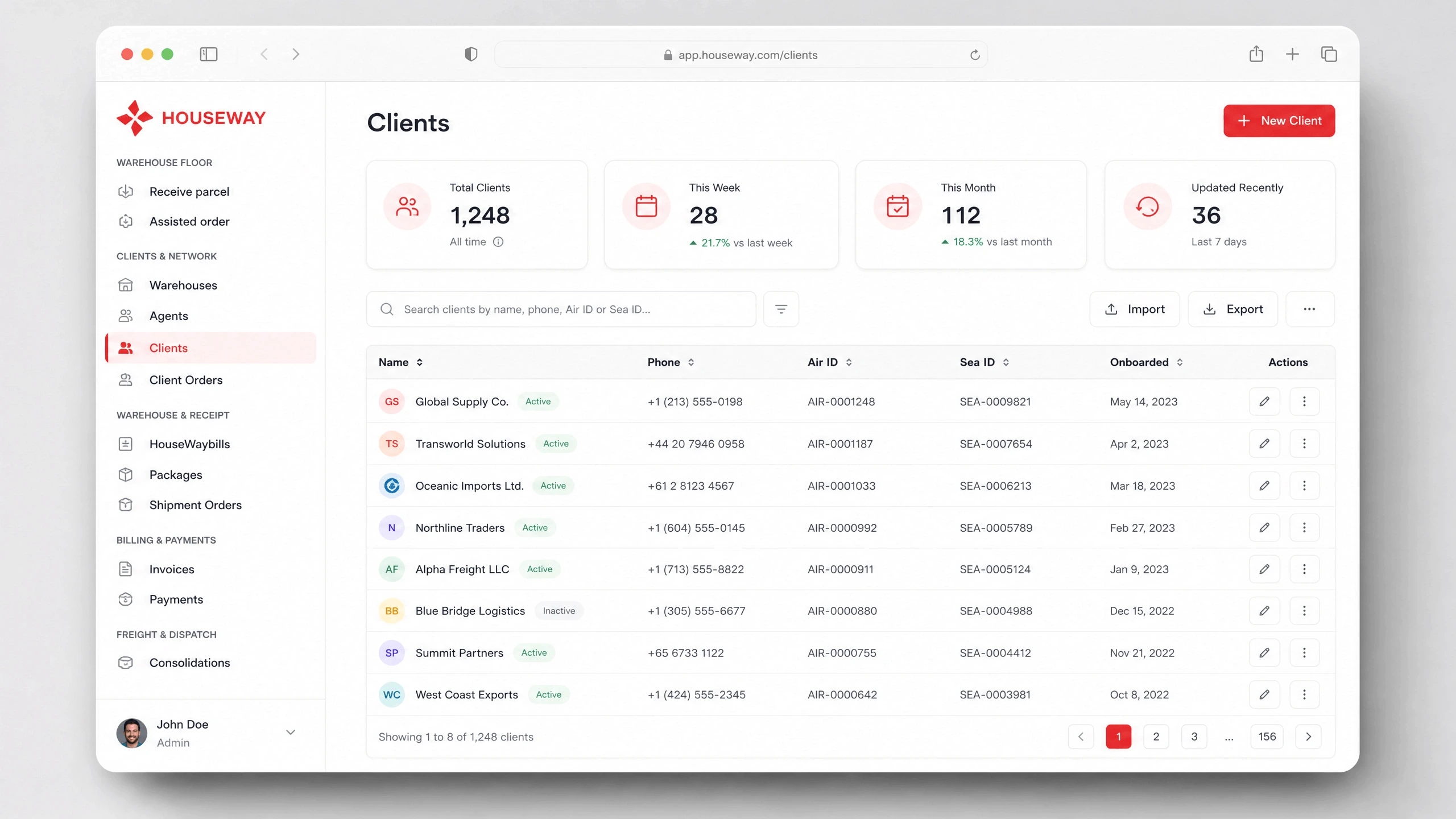Screen dimensions: 1456x819
Task: Click the Updated Recently refresh icon
Action: pos(1148,206)
